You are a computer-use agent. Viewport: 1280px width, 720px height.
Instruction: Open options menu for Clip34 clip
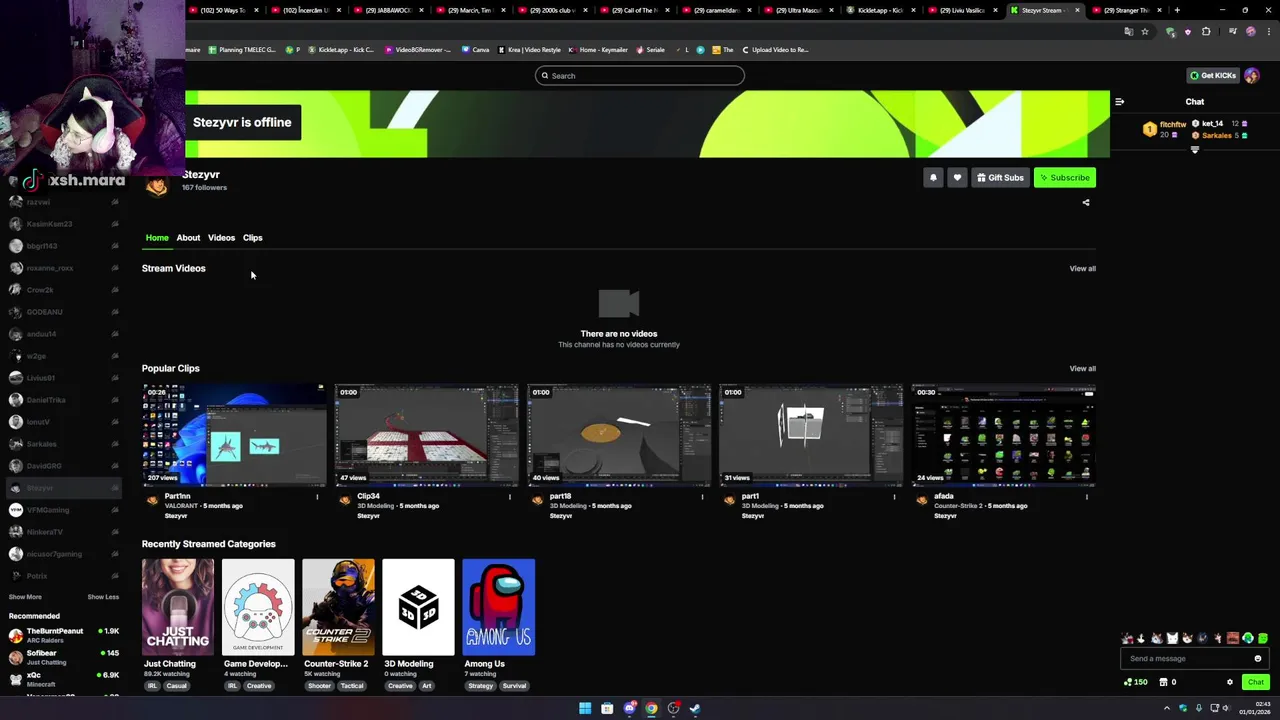(x=509, y=497)
